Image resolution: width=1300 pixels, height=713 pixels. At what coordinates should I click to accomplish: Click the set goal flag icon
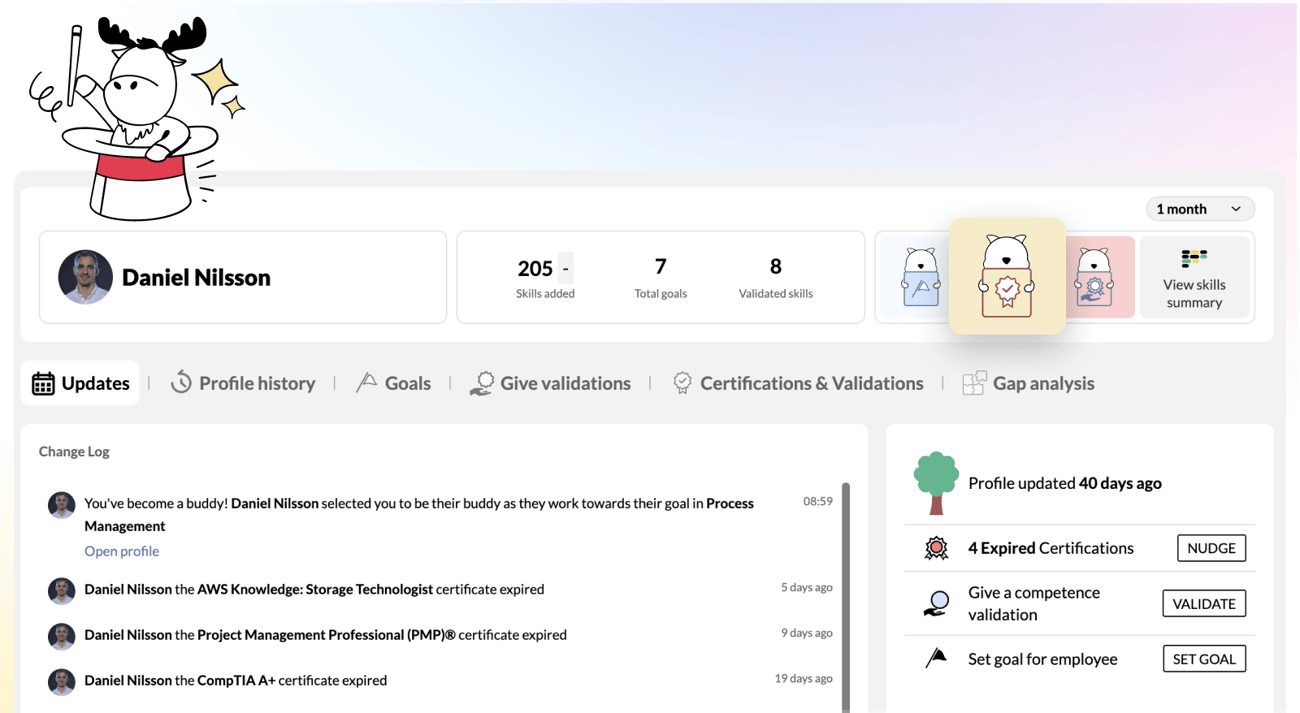pos(936,658)
